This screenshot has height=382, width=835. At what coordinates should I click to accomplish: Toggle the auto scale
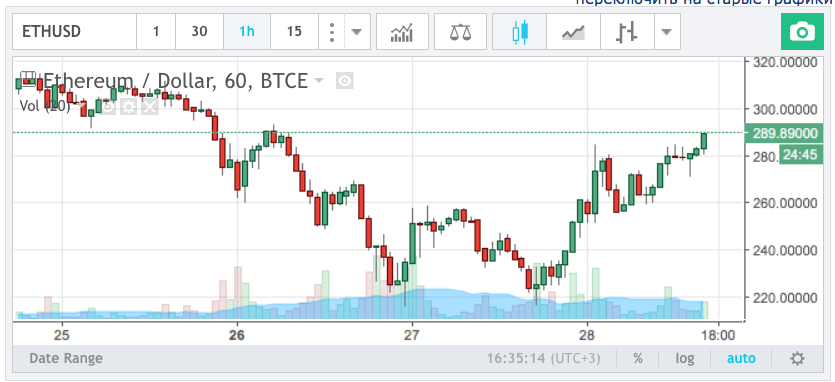741,359
